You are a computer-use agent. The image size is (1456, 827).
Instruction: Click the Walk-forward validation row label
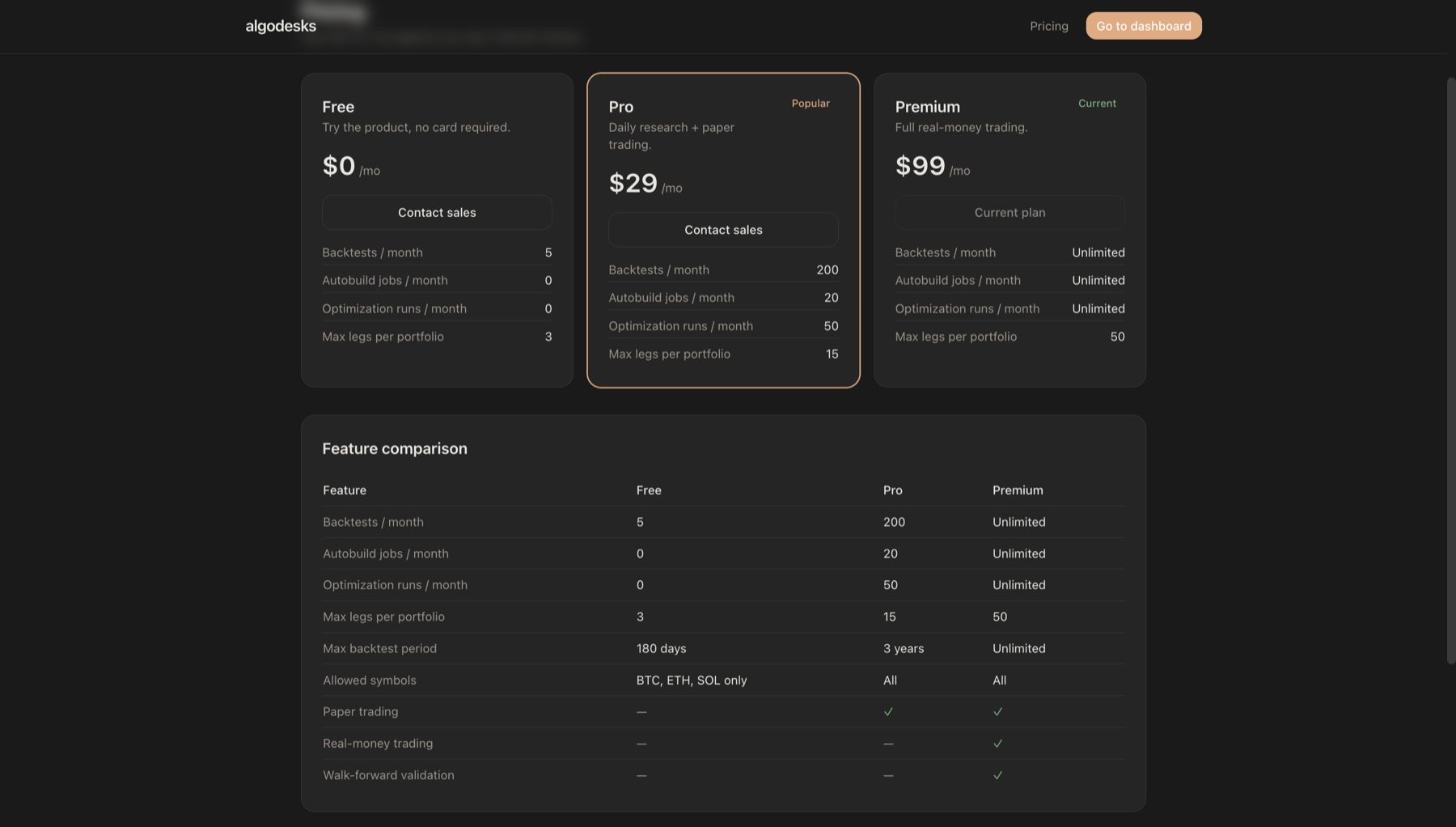(388, 775)
